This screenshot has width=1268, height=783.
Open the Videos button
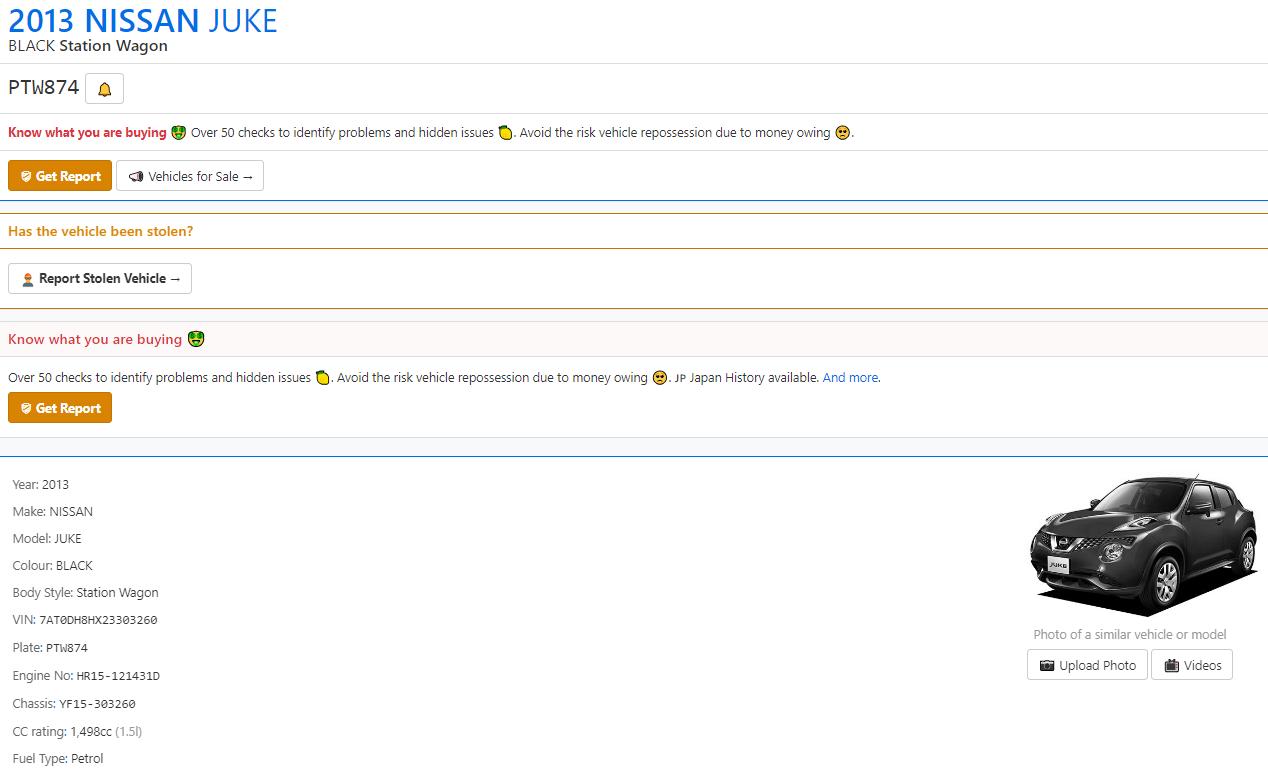[x=1192, y=665]
